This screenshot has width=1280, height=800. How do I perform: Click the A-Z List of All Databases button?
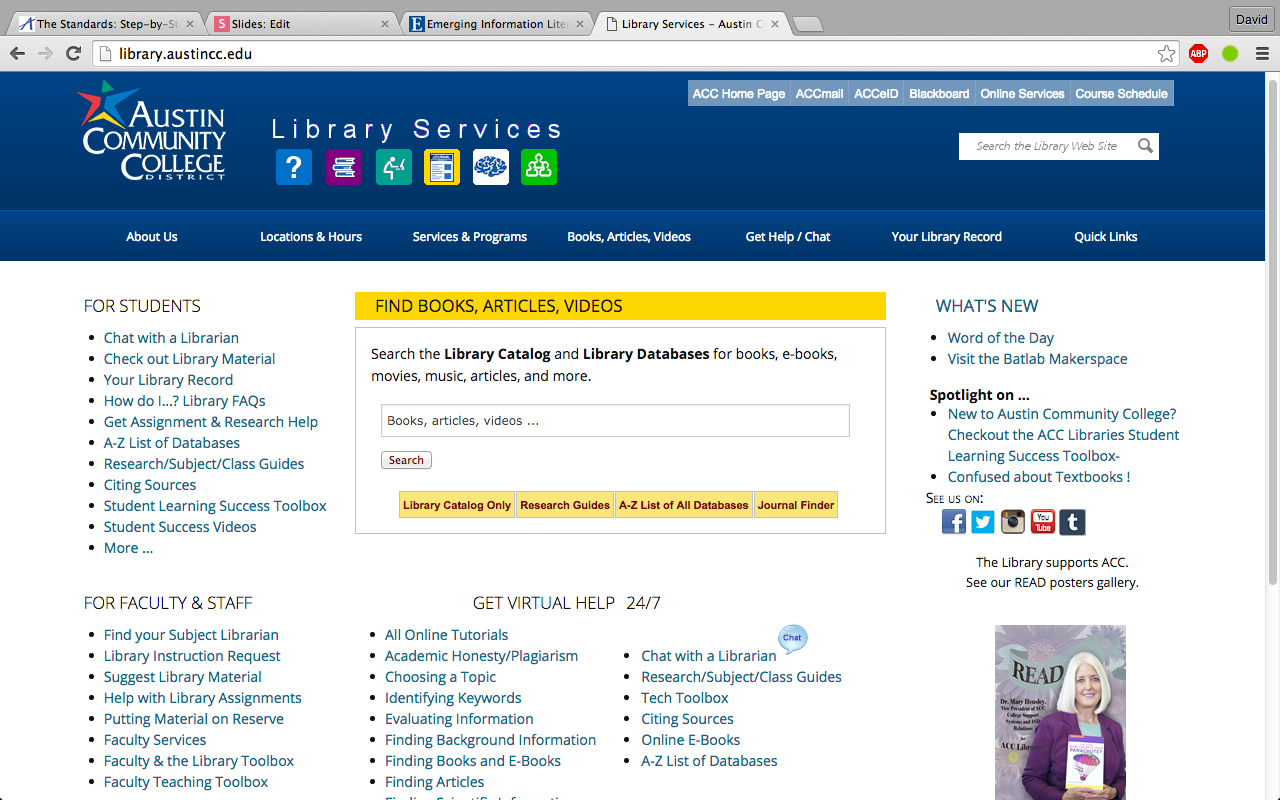point(684,505)
